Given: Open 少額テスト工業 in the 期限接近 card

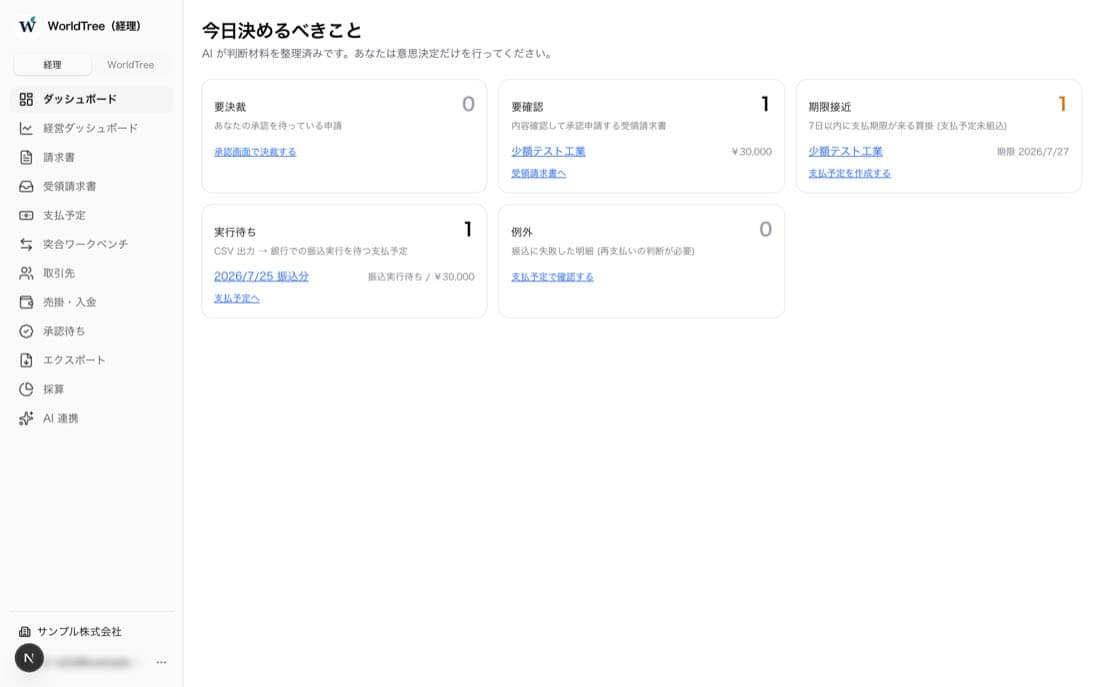Looking at the screenshot, I should click(x=845, y=151).
